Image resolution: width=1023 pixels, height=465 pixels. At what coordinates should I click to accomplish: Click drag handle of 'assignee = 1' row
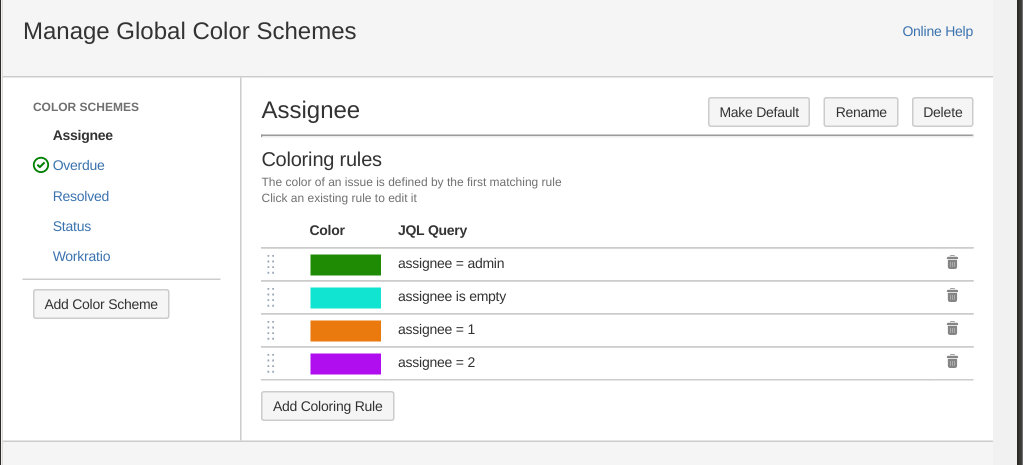point(271,330)
